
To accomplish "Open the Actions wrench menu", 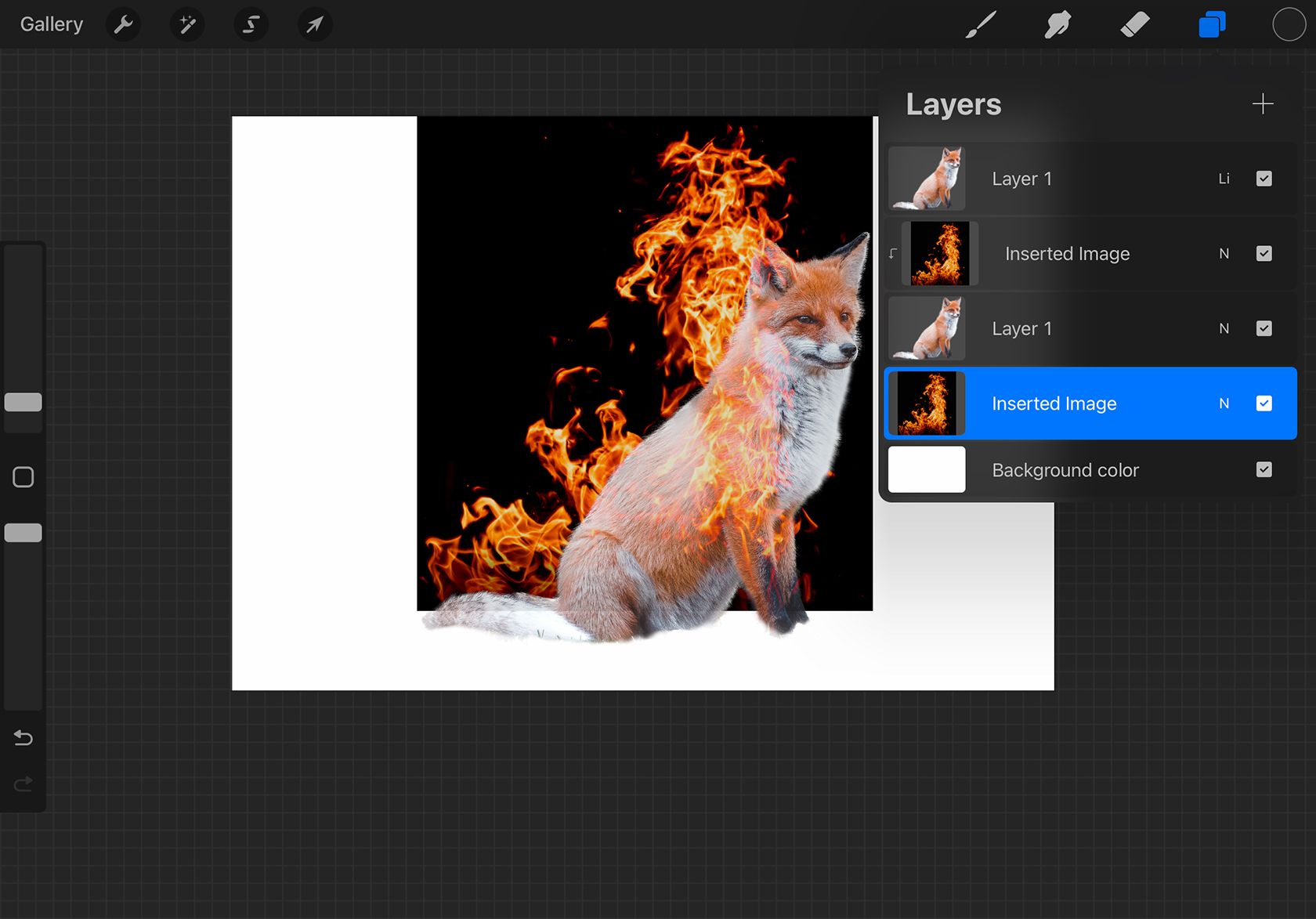I will 123,25.
